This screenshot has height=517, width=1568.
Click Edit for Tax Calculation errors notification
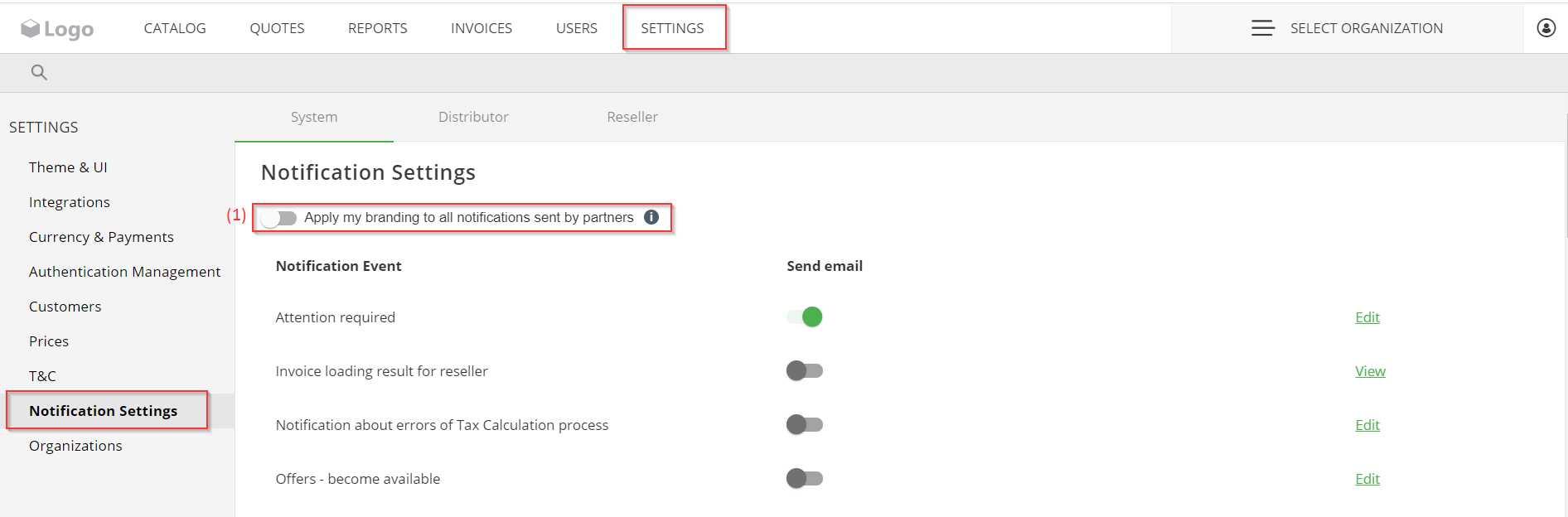[1367, 425]
